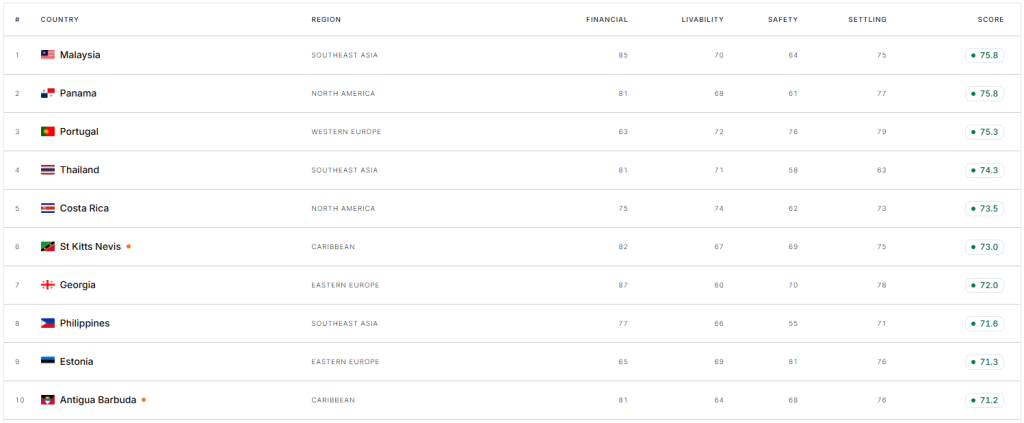Sort table by Safety column header
The image size is (1024, 423).
[x=783, y=20]
